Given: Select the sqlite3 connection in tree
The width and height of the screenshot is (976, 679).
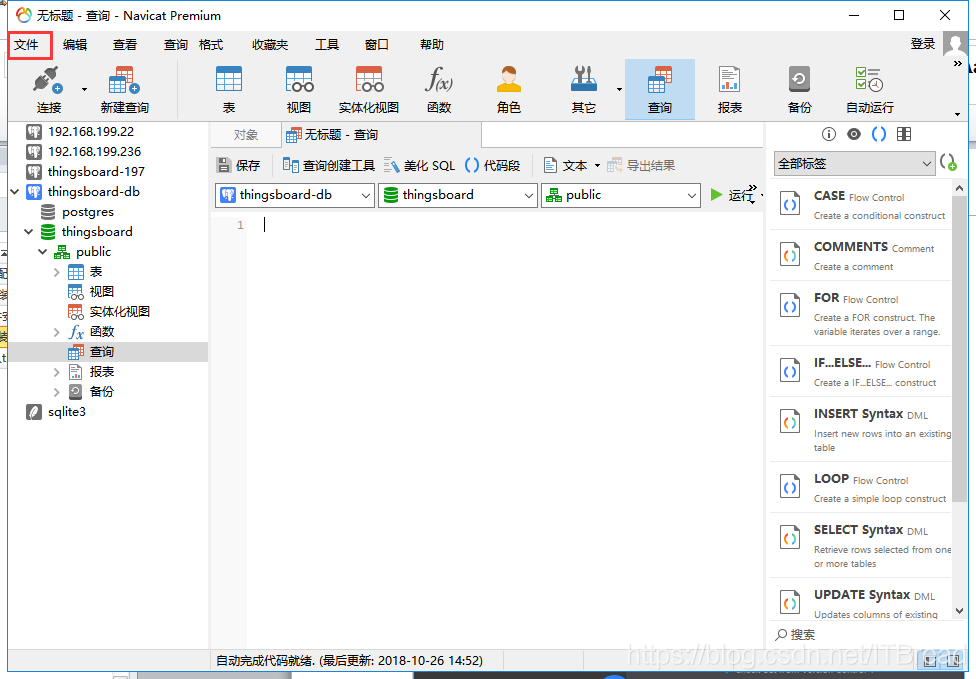Looking at the screenshot, I should pos(67,411).
